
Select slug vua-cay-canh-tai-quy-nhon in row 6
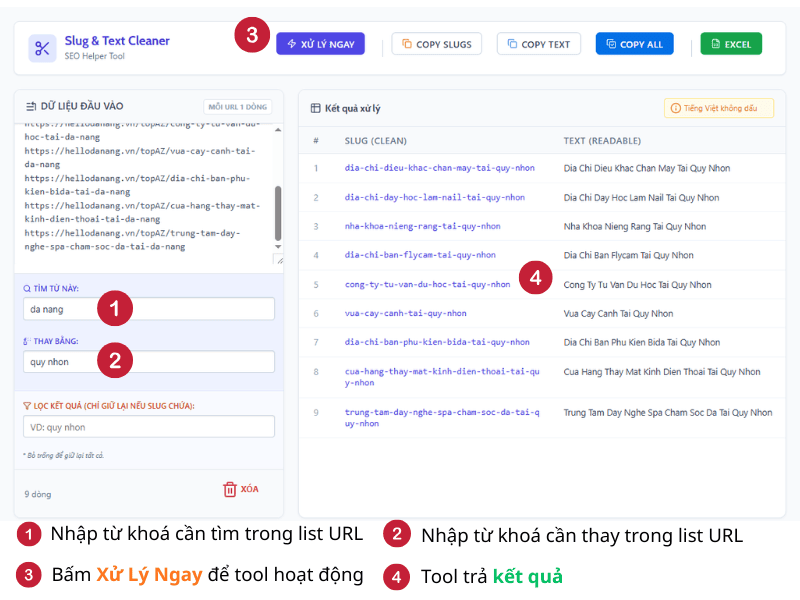tap(405, 313)
